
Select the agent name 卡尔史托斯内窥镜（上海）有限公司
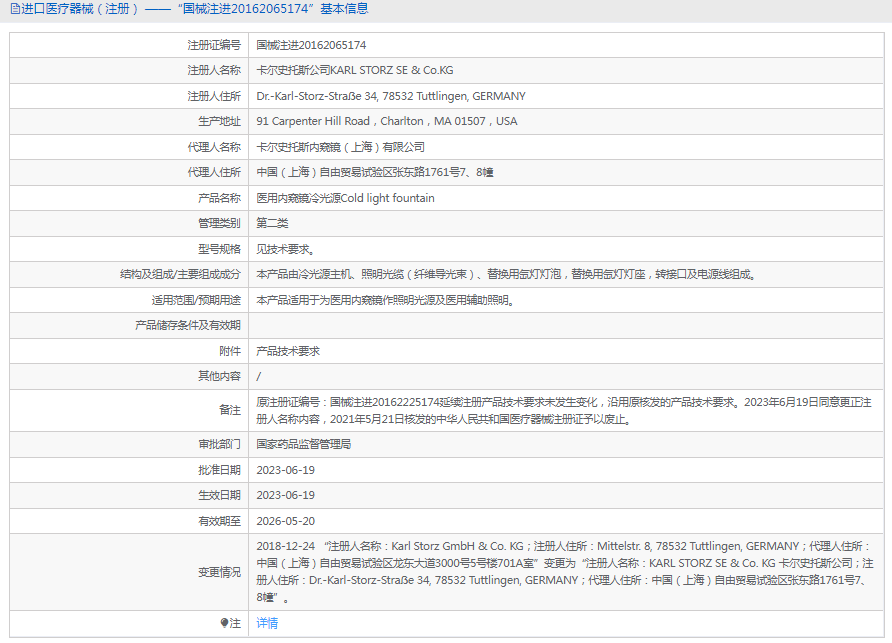point(340,147)
